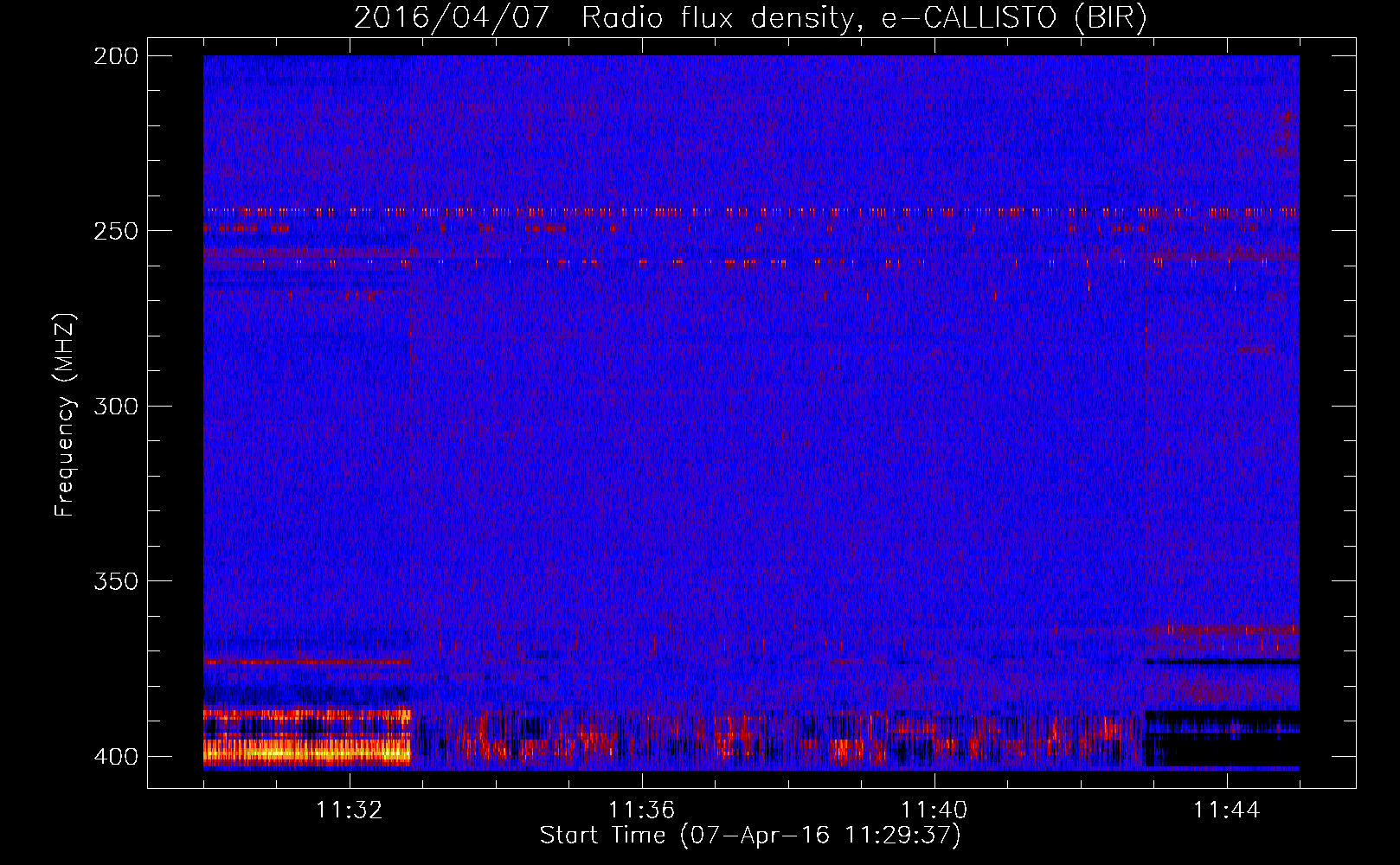Click the '11:44' time tick label
The width and height of the screenshot is (1400, 865).
click(1227, 811)
